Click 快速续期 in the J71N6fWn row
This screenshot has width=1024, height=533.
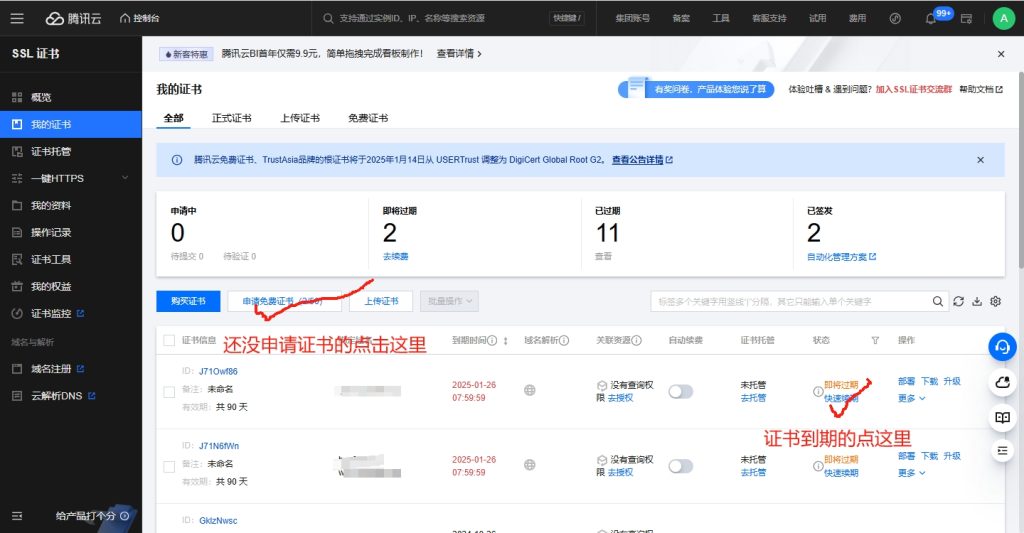coord(841,473)
